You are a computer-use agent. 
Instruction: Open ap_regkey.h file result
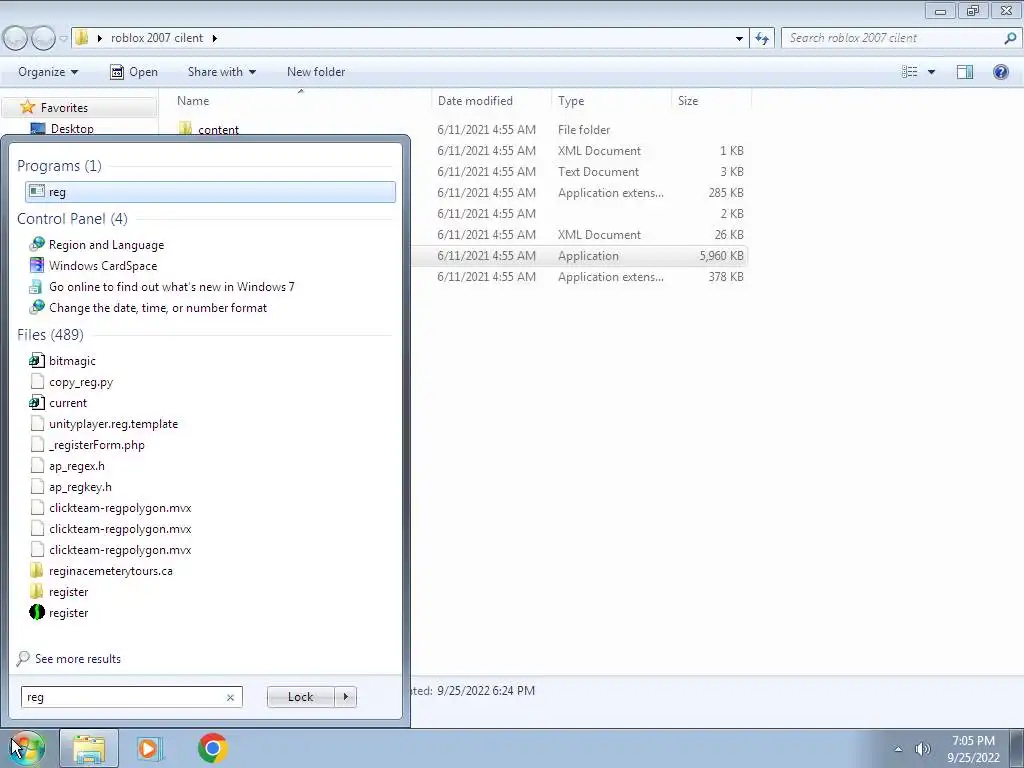(x=71, y=487)
